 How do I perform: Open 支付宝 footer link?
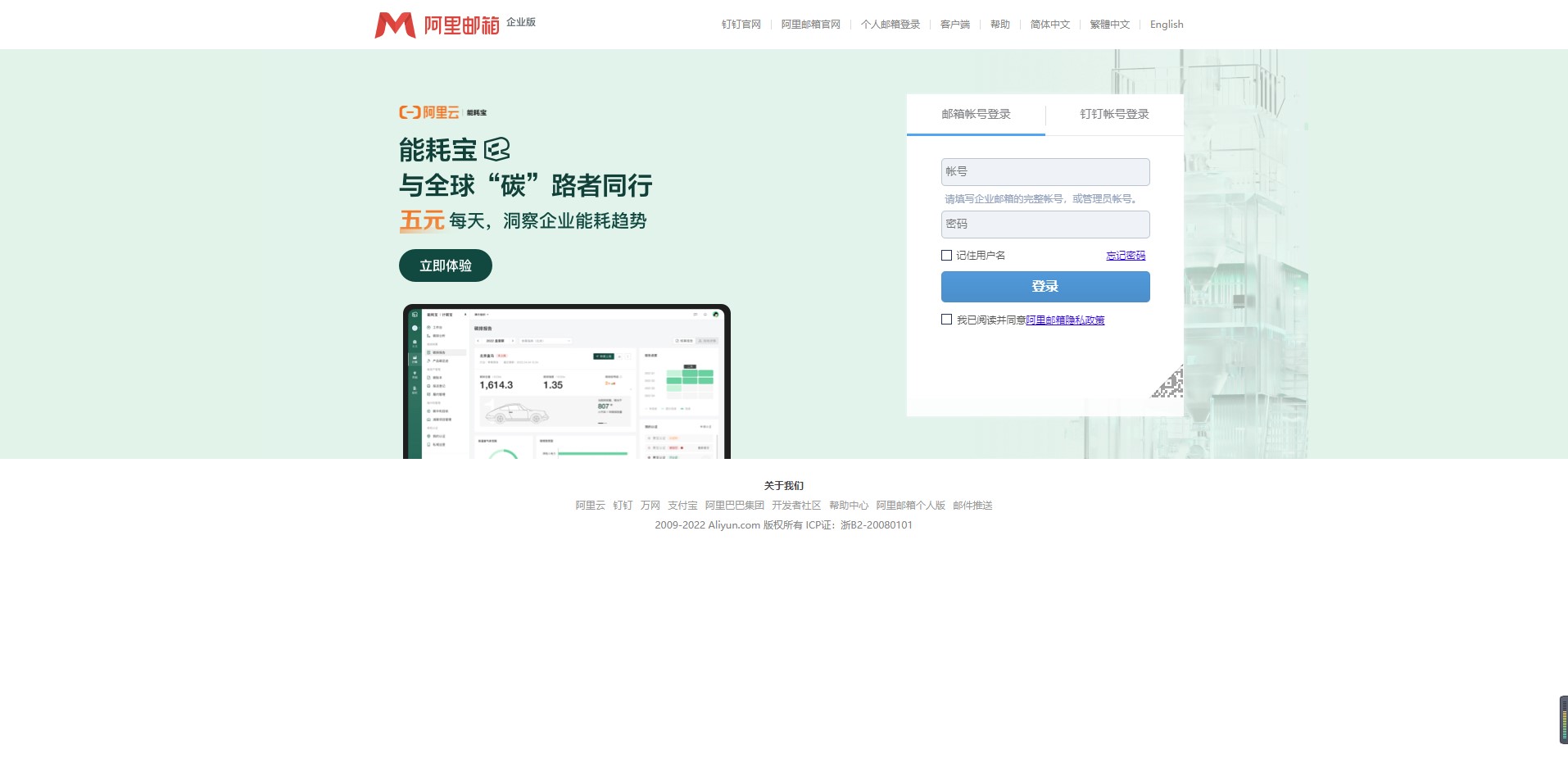click(682, 506)
